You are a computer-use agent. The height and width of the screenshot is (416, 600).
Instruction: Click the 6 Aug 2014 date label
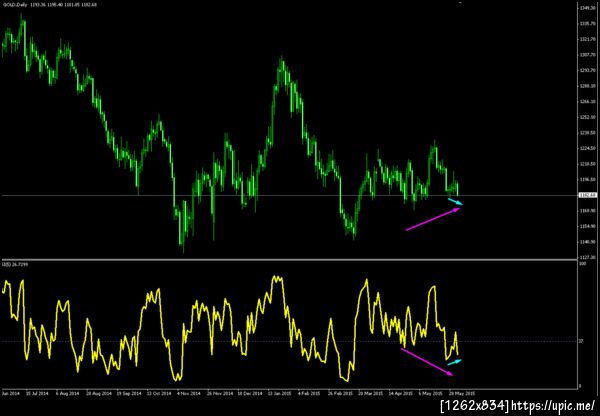click(x=67, y=393)
